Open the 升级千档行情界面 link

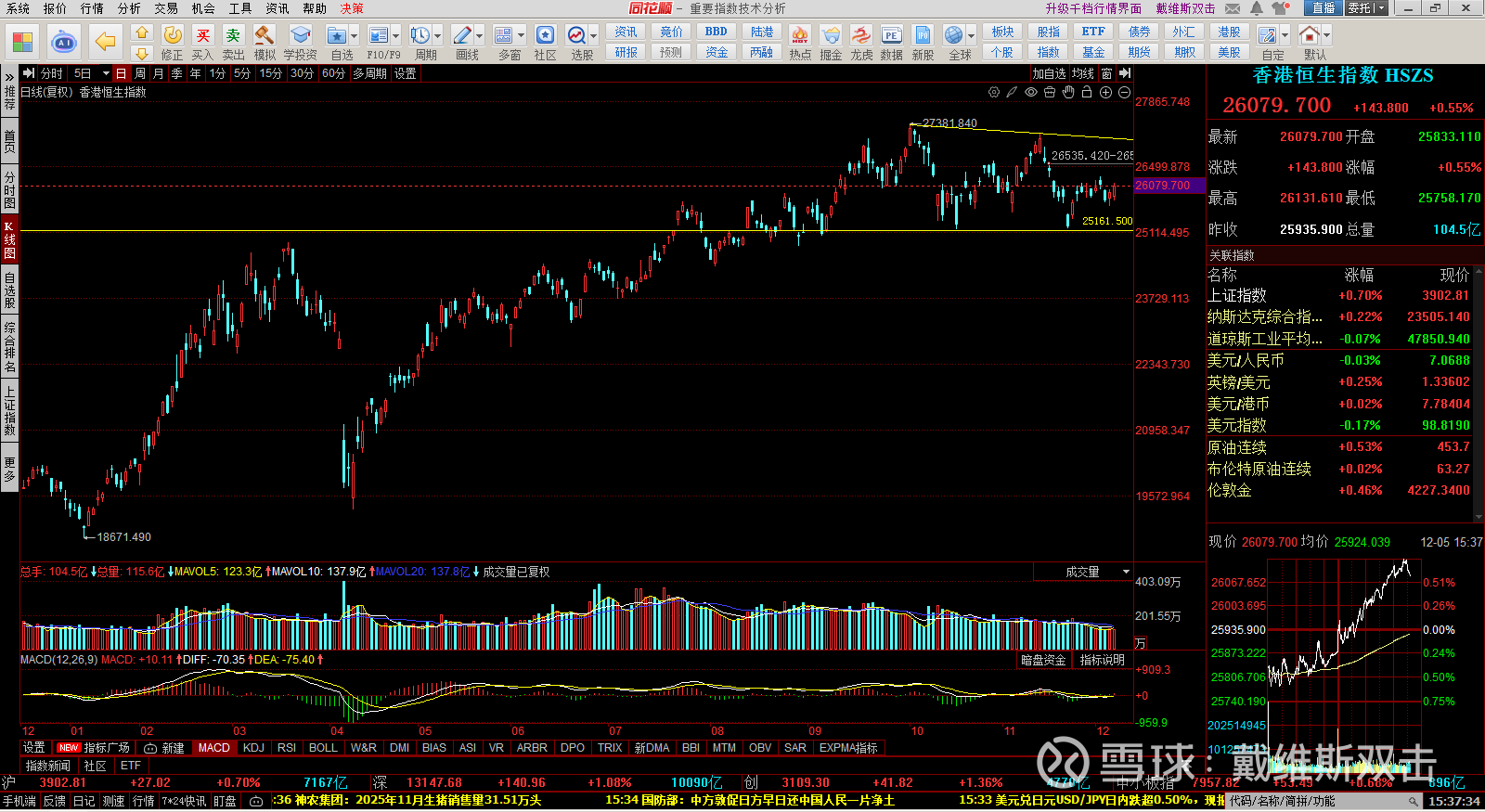point(1093,8)
